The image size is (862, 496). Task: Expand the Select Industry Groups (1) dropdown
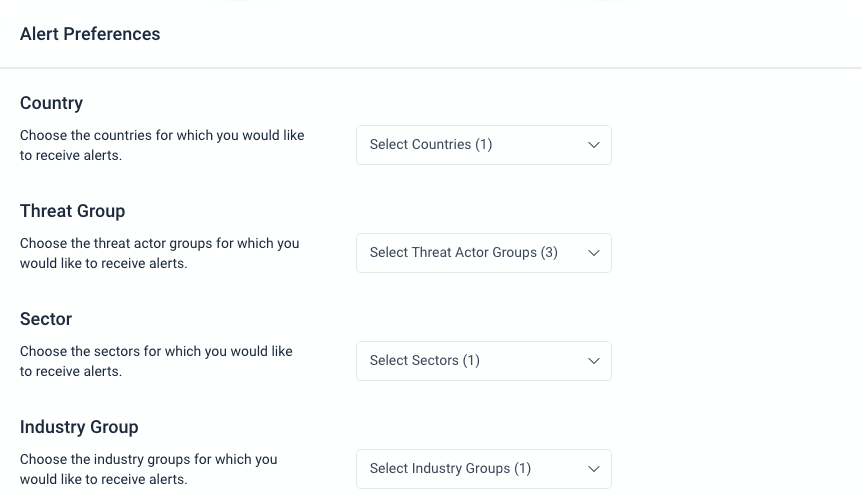(483, 469)
